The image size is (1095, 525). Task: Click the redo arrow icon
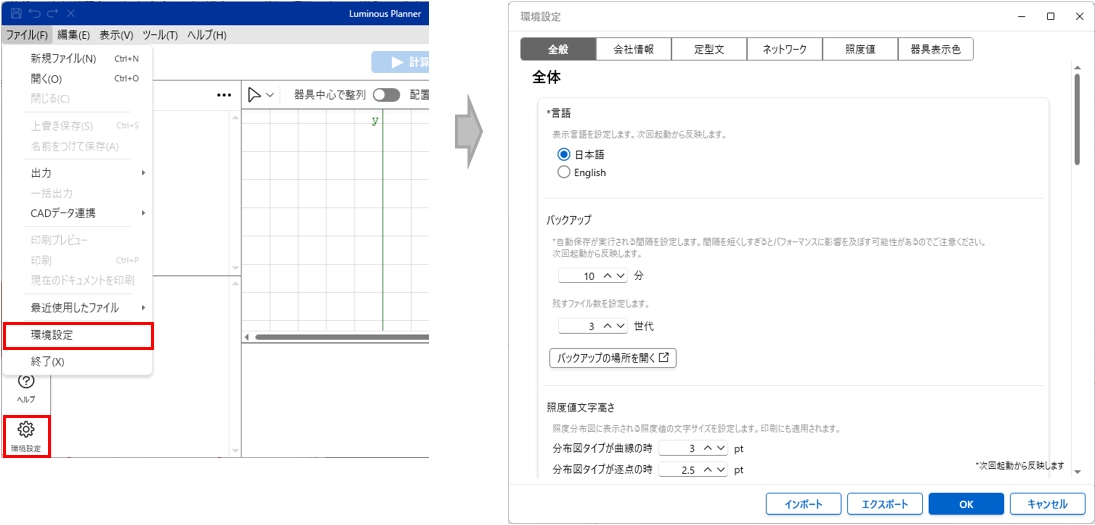(52, 13)
